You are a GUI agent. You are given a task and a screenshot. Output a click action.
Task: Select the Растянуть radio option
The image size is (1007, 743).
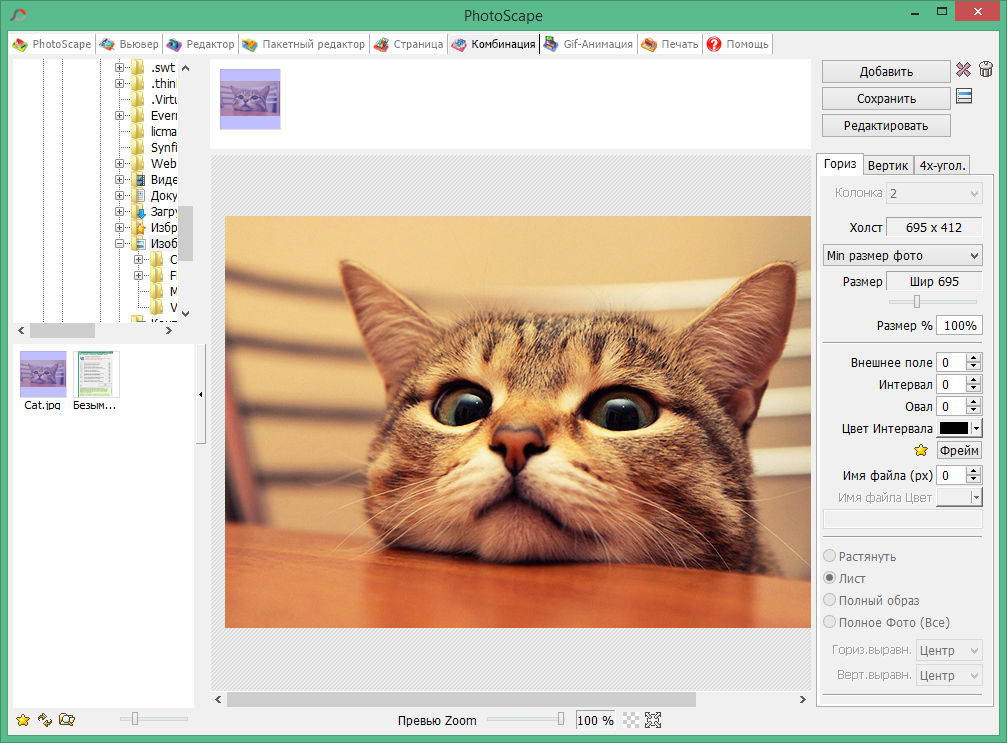tap(829, 556)
